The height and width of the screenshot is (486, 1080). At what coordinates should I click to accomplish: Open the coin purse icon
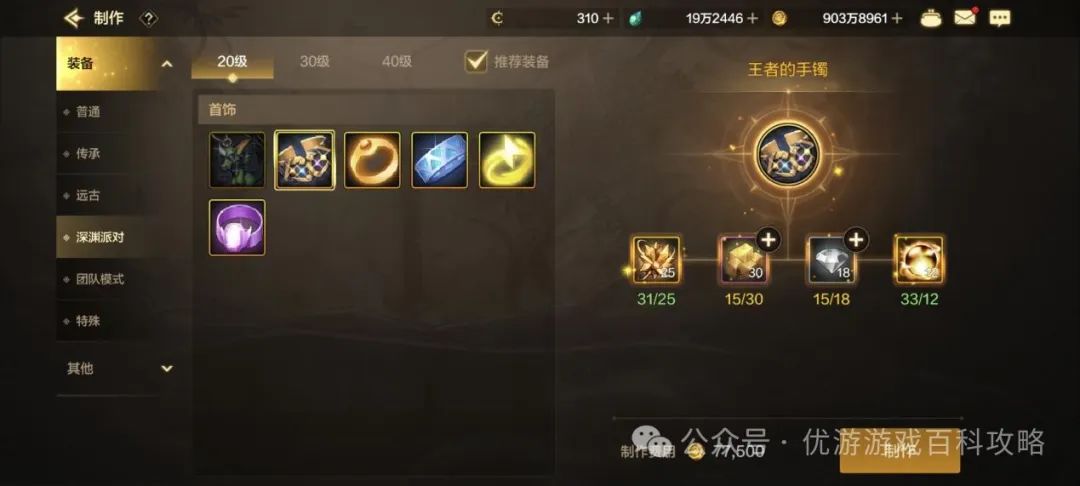pos(931,18)
